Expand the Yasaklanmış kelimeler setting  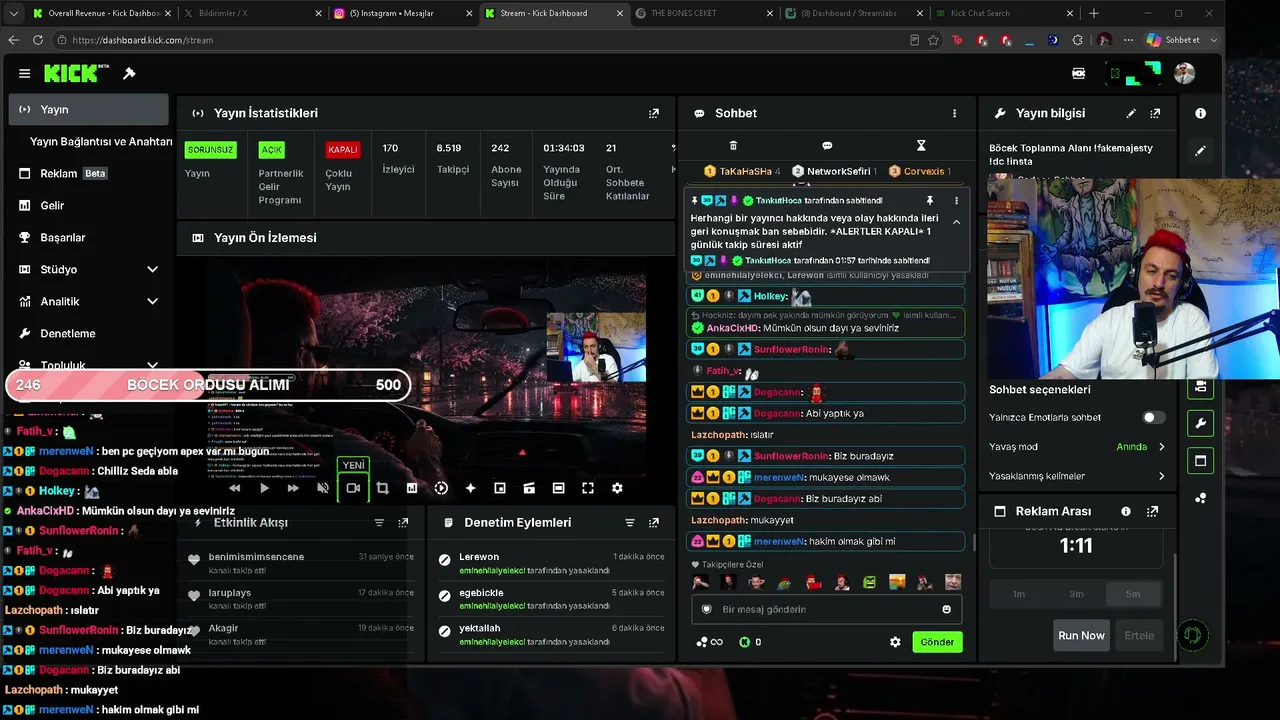tap(1162, 476)
